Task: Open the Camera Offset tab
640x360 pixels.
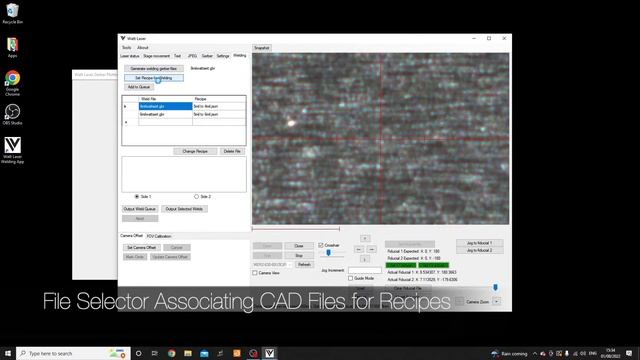Action: 131,236
